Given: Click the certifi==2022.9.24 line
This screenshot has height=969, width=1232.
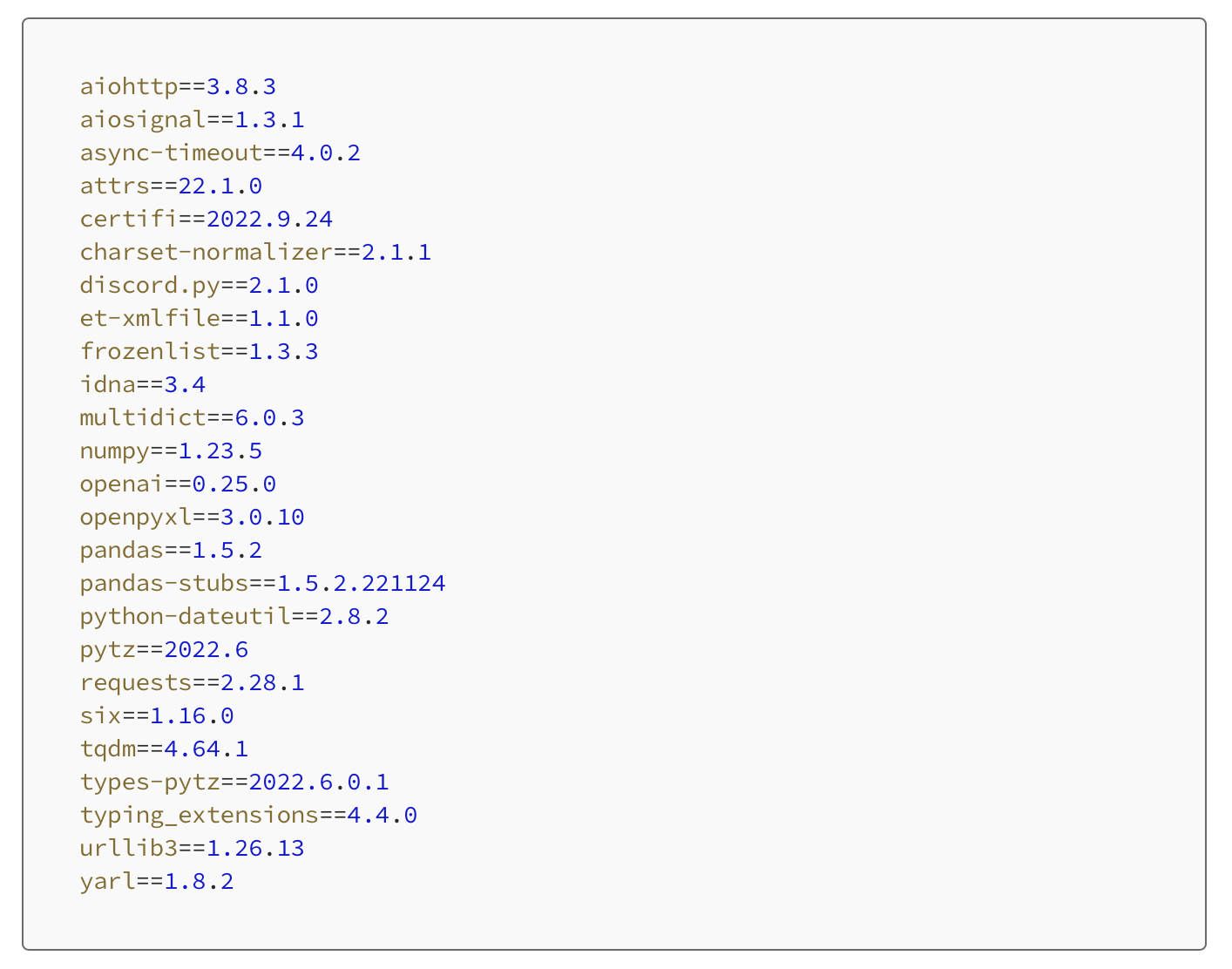Looking at the screenshot, I should tap(206, 219).
